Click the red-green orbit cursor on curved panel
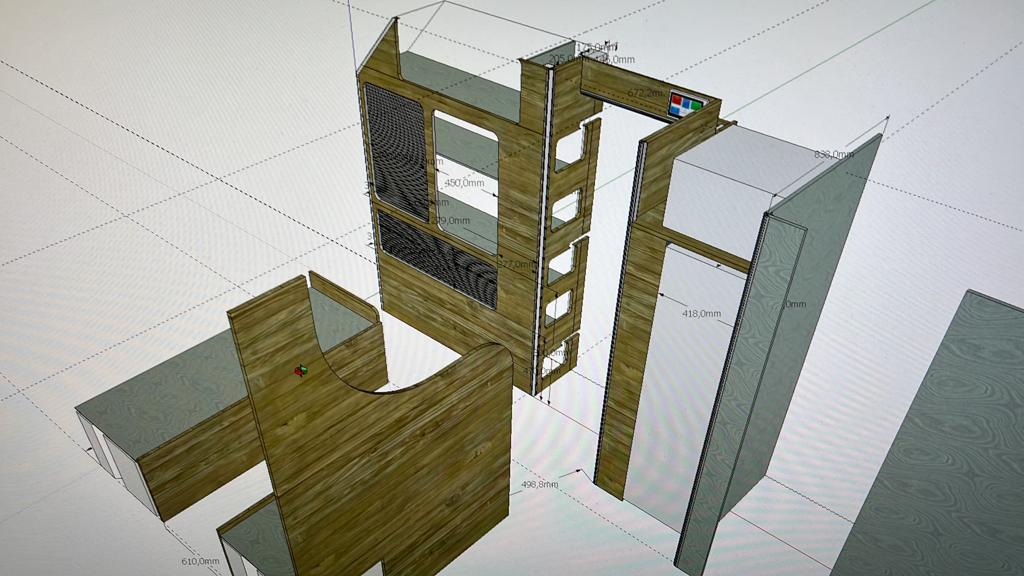Screen dimensions: 1024x576 300,371
